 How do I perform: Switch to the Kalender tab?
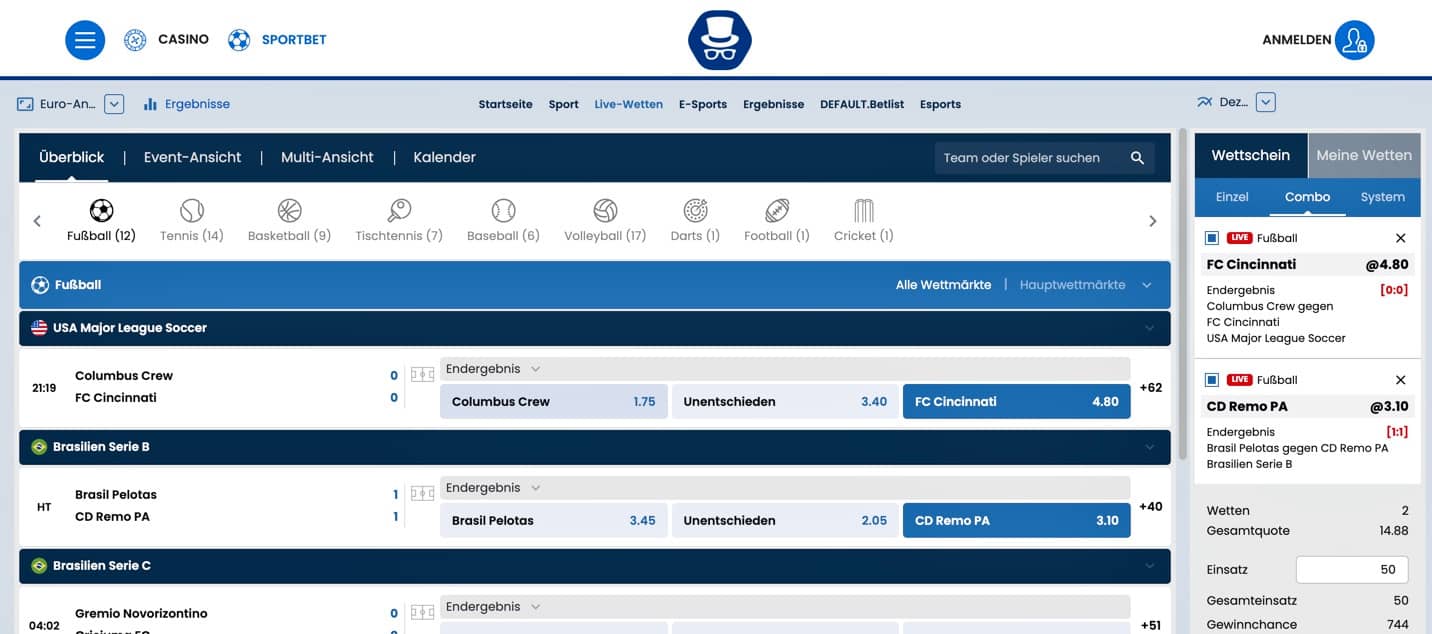[x=444, y=157]
